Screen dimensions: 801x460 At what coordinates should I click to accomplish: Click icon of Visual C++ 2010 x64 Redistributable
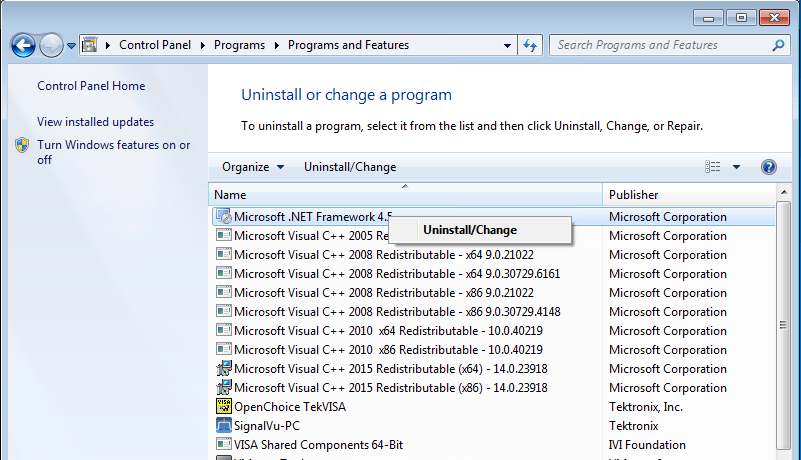click(223, 330)
